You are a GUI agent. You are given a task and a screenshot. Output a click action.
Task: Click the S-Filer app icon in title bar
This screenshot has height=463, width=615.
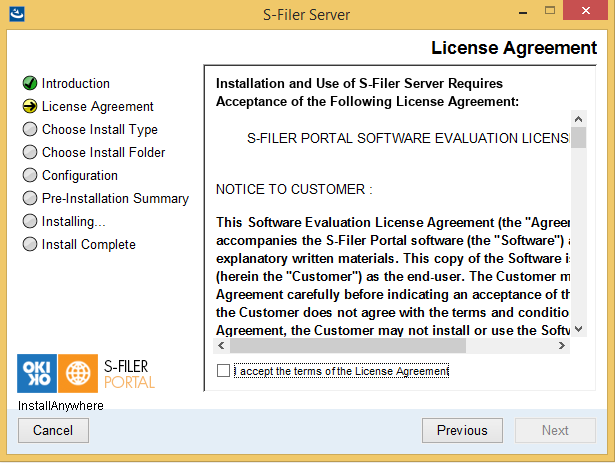(x=17, y=14)
